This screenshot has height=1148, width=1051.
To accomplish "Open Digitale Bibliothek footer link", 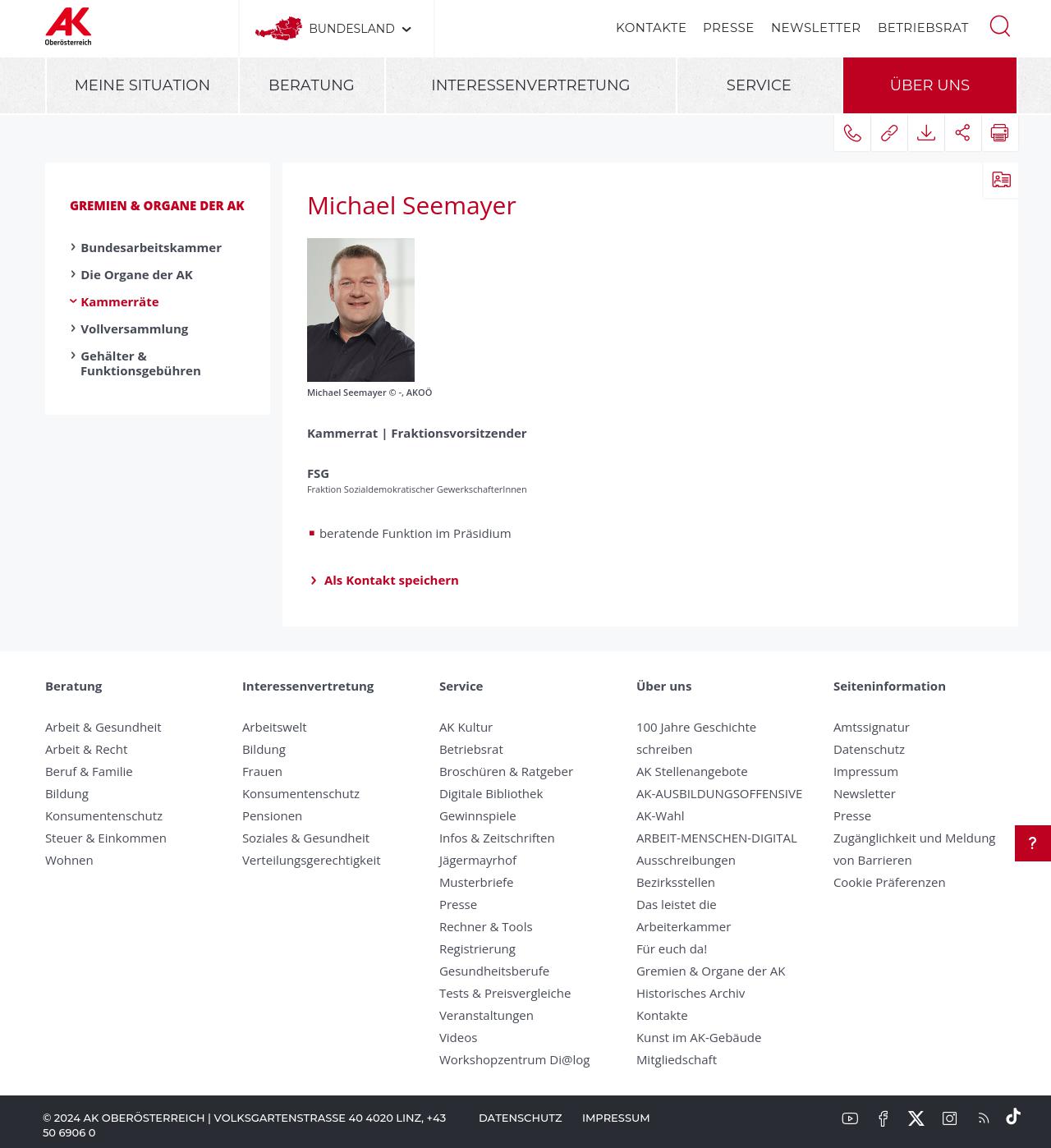I will [x=491, y=793].
